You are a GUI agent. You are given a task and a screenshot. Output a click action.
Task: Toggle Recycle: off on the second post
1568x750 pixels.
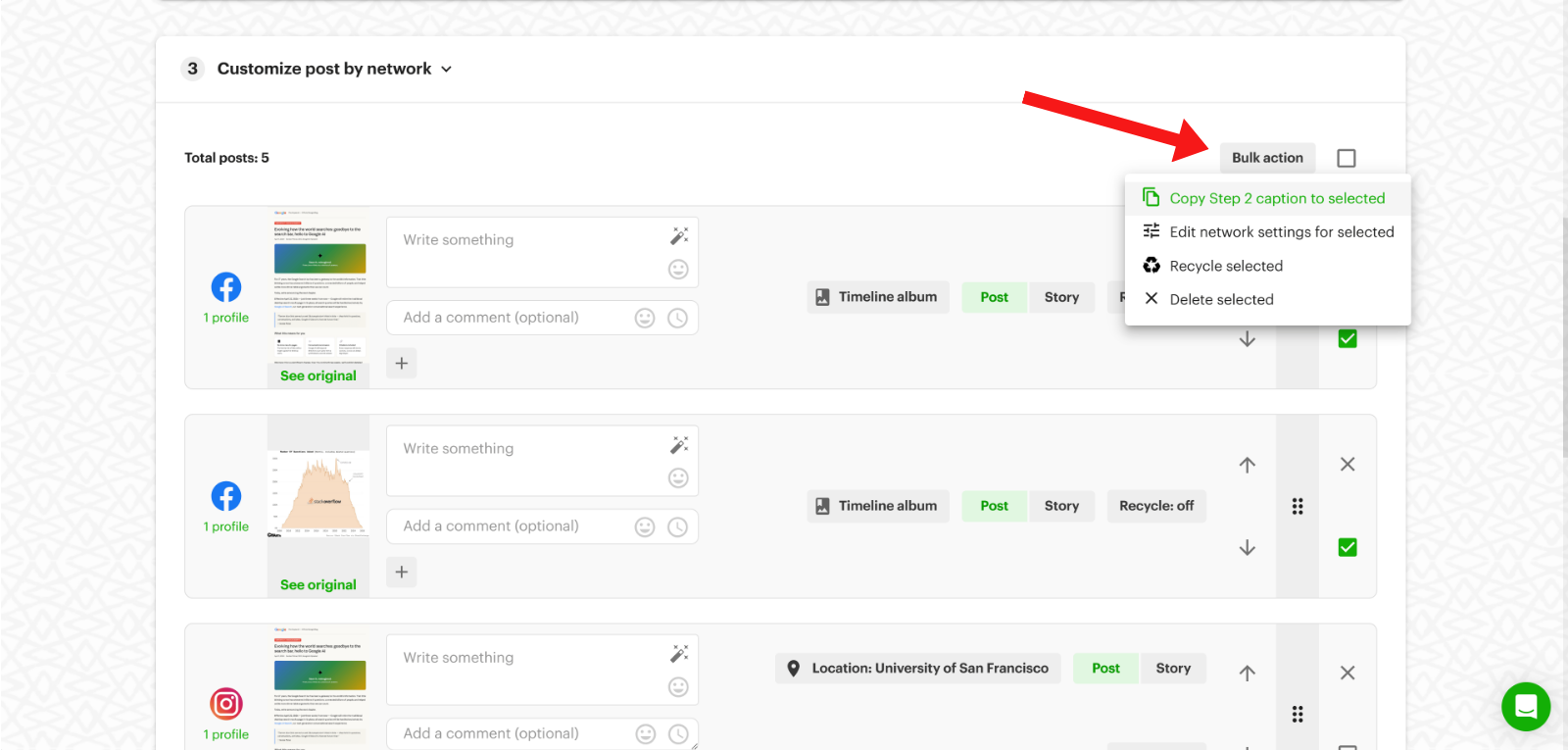pos(1156,506)
